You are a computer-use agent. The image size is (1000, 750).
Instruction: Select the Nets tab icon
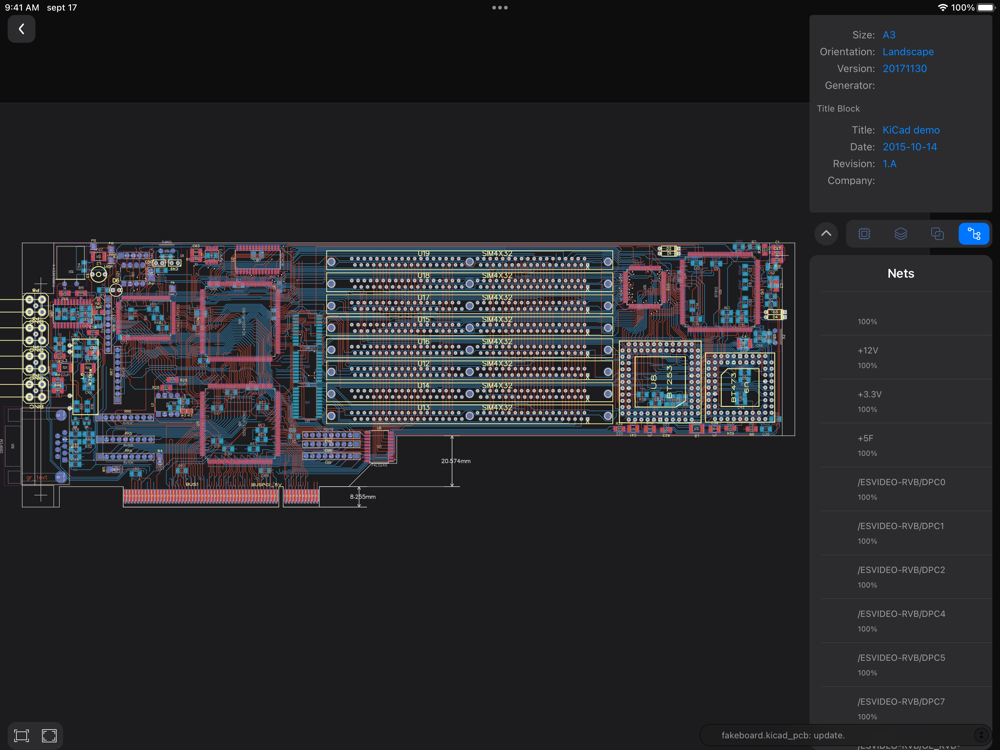pyautogui.click(x=974, y=234)
